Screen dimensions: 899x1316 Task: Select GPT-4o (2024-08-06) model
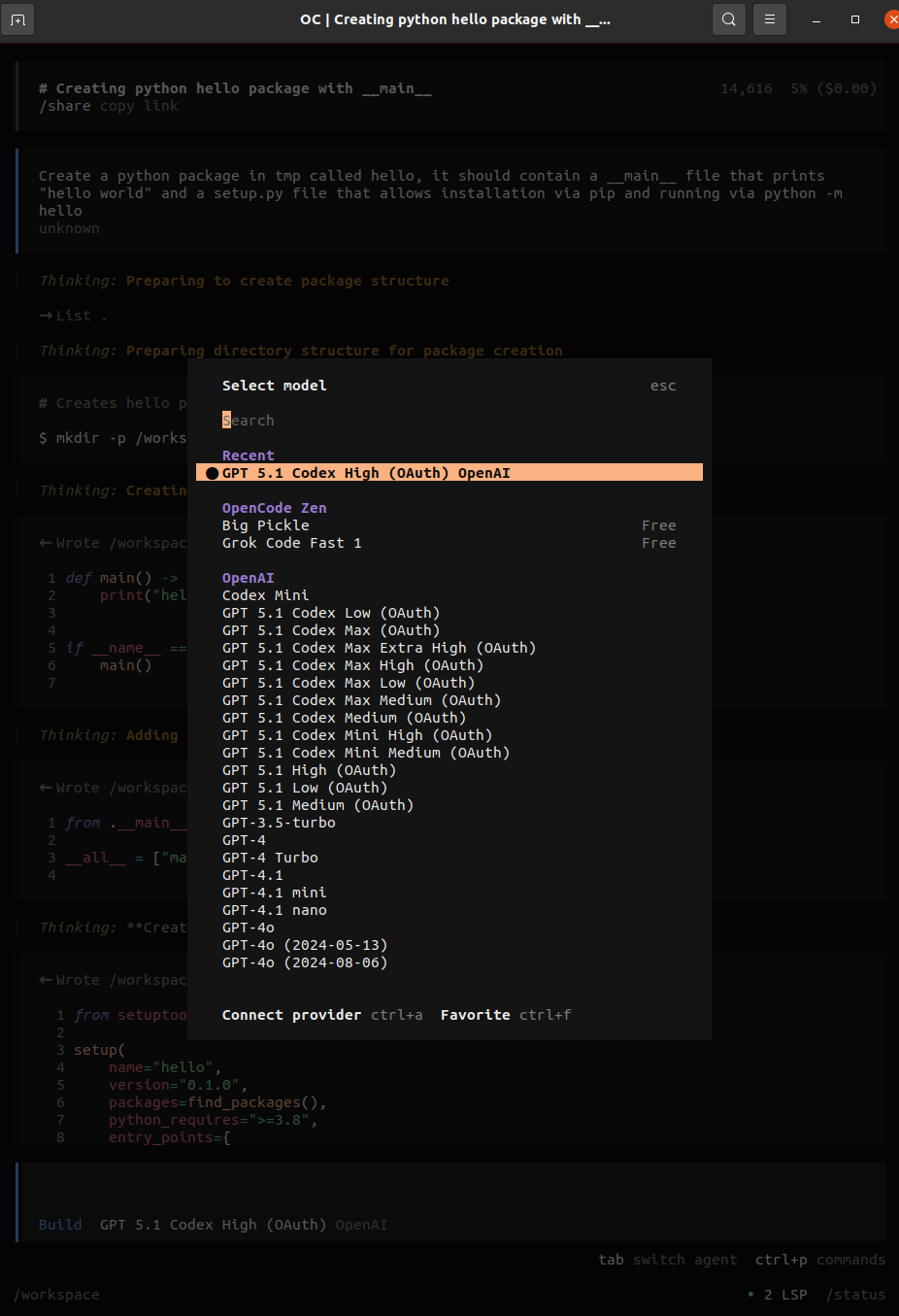point(305,962)
